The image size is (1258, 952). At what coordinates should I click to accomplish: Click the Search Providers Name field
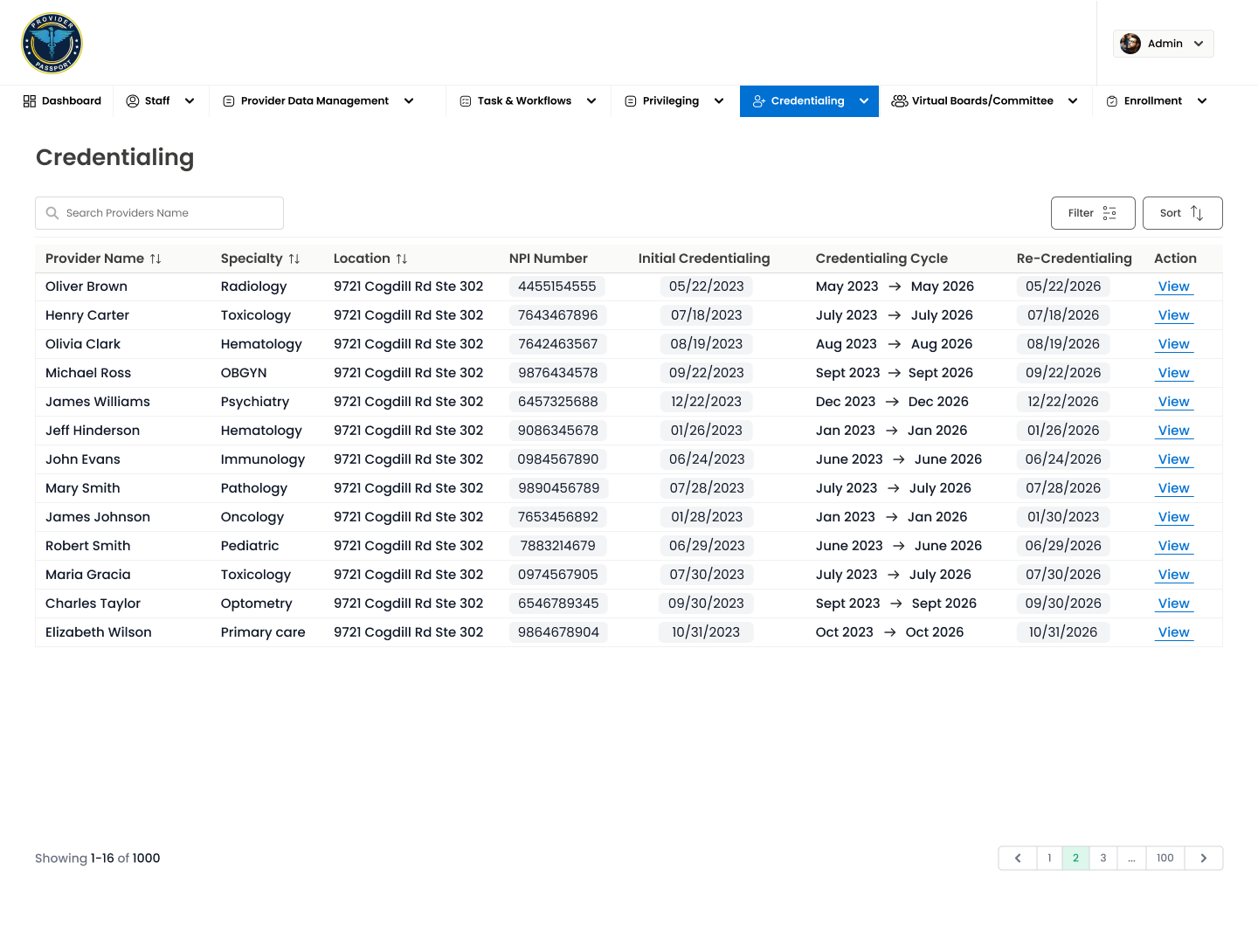[x=159, y=212]
